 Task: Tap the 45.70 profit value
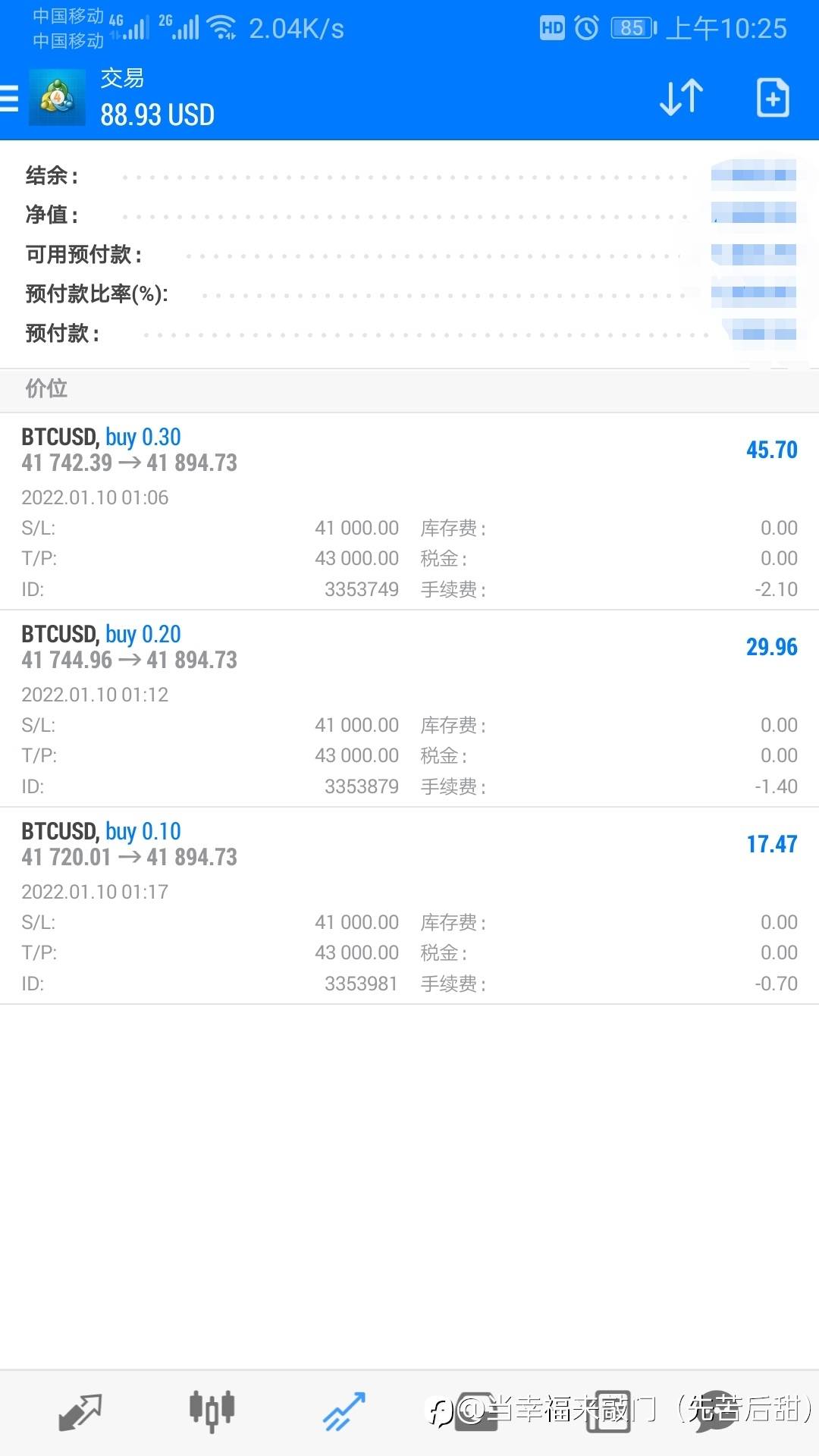771,450
